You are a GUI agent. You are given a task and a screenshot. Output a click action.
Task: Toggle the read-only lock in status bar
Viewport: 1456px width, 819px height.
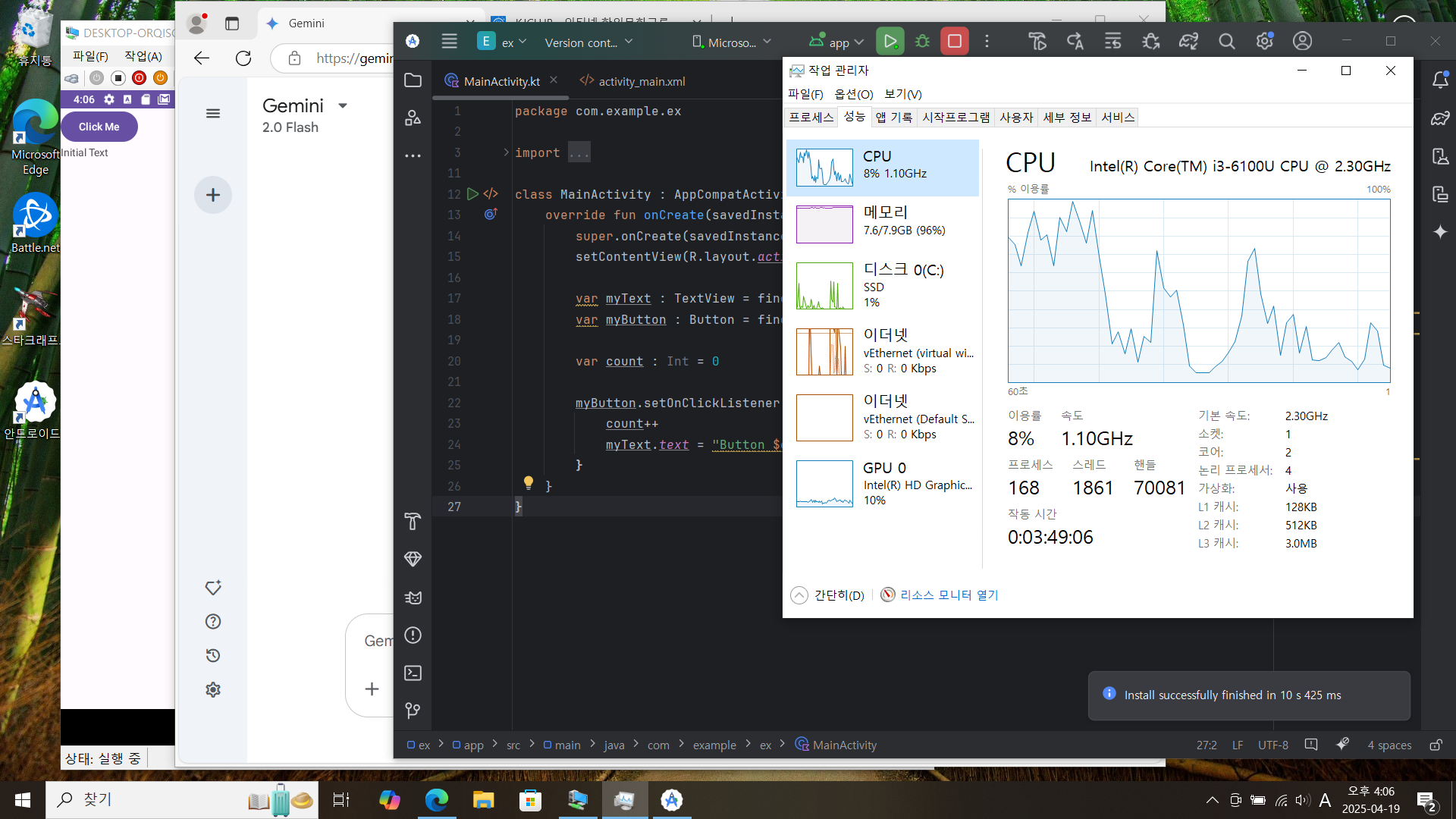[x=1436, y=745]
